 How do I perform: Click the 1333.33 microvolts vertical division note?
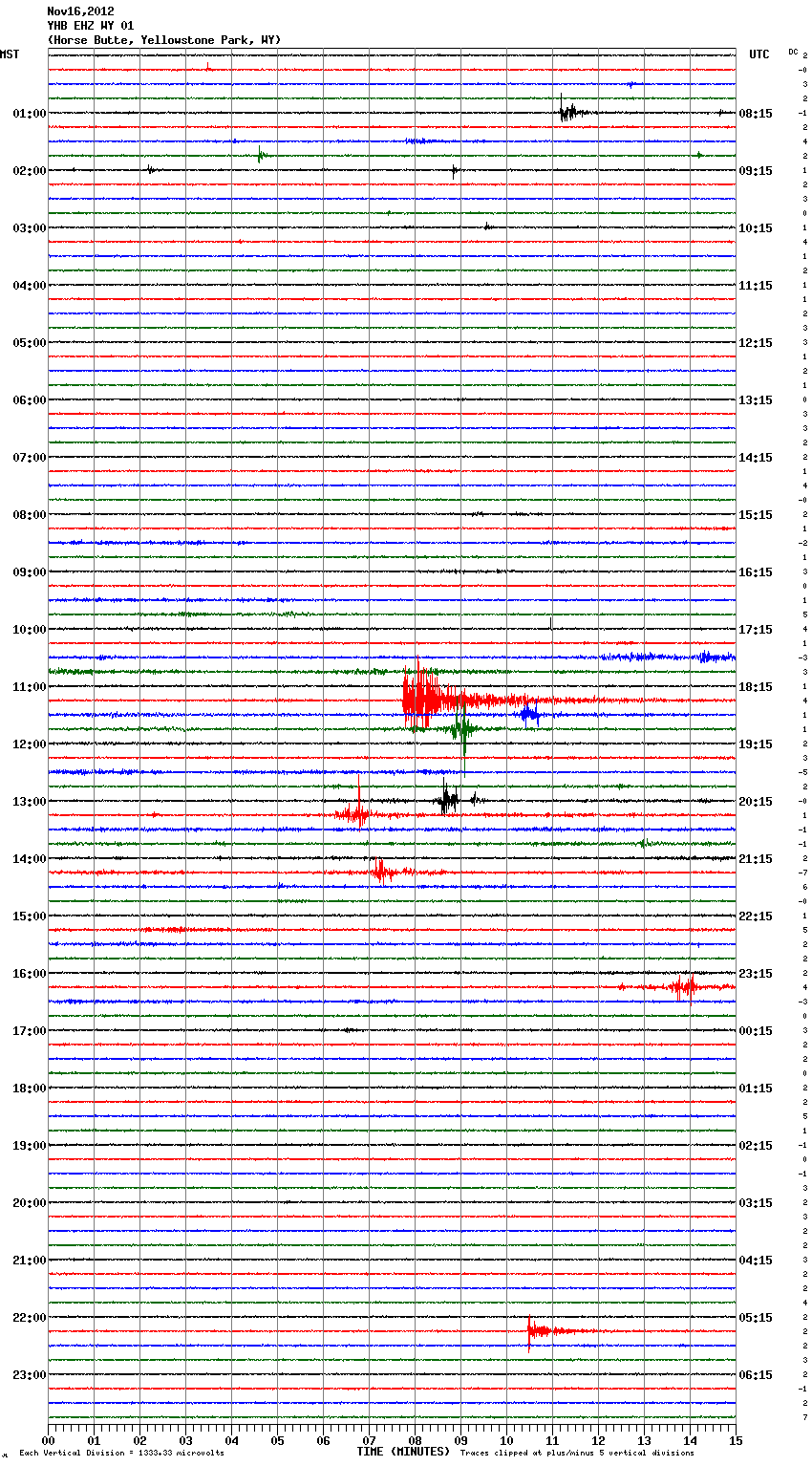(x=121, y=1454)
